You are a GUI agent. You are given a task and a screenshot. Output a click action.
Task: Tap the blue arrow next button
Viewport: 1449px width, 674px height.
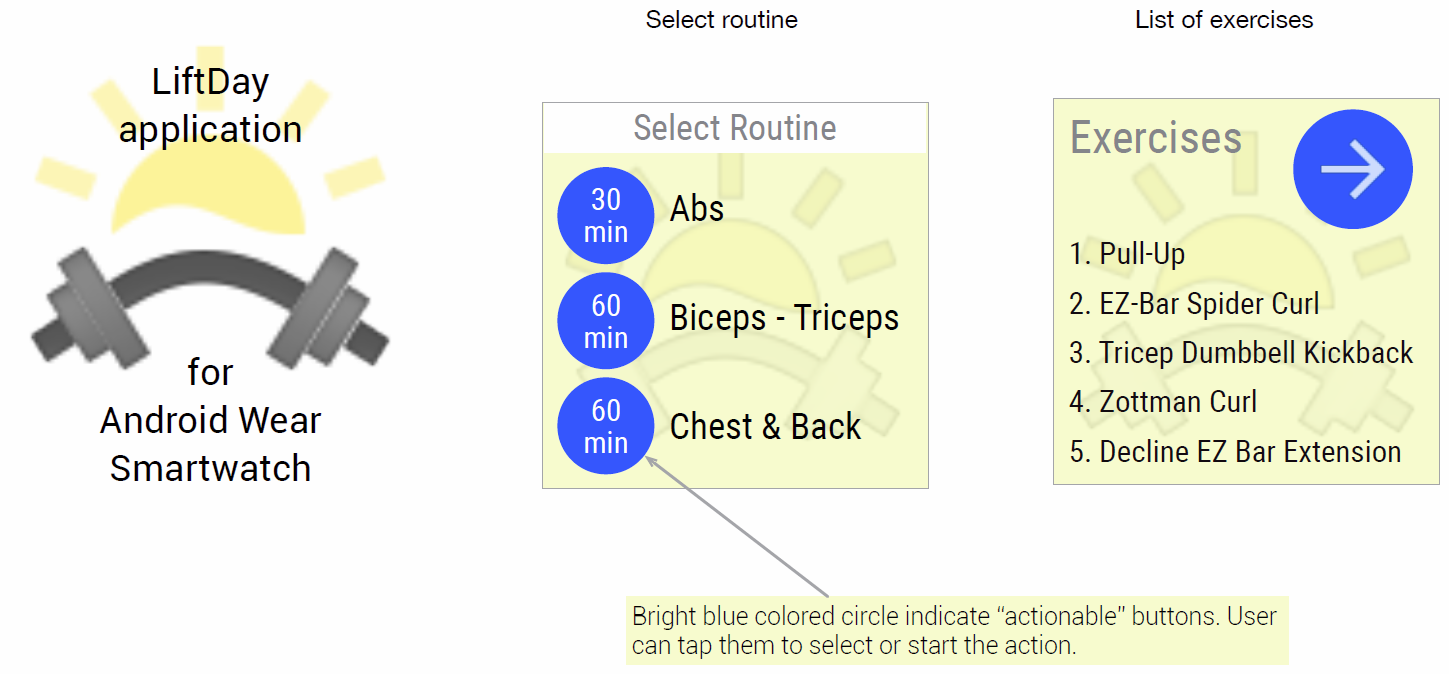[x=1352, y=169]
